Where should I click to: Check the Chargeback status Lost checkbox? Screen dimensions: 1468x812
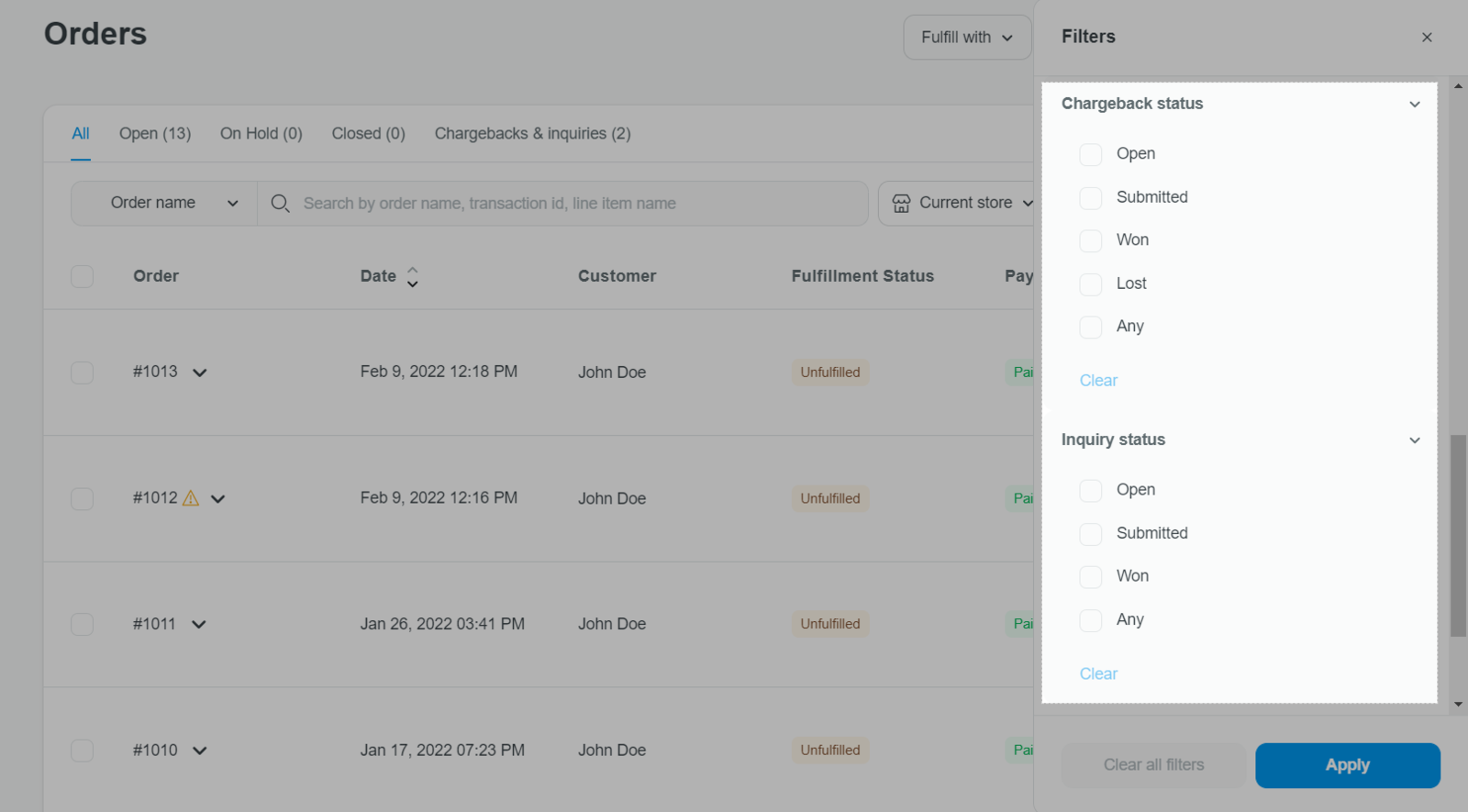[x=1090, y=284]
